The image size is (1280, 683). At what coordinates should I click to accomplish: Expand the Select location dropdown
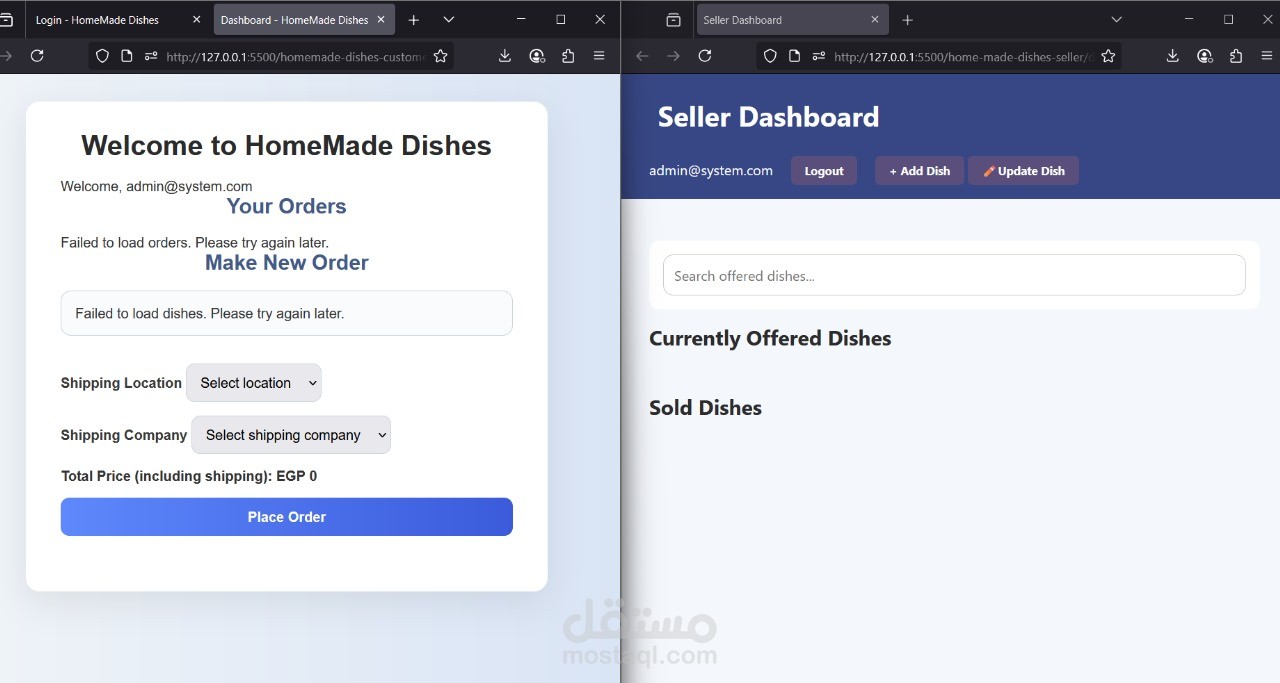[254, 383]
